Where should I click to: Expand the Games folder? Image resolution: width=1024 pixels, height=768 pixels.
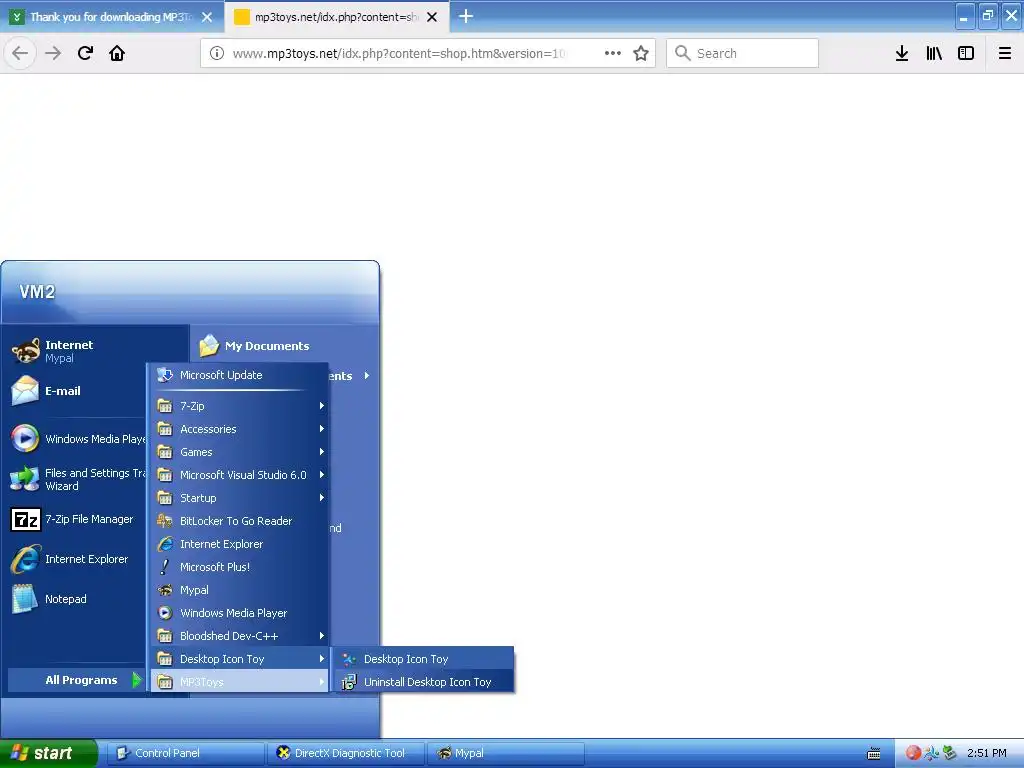[x=239, y=452]
